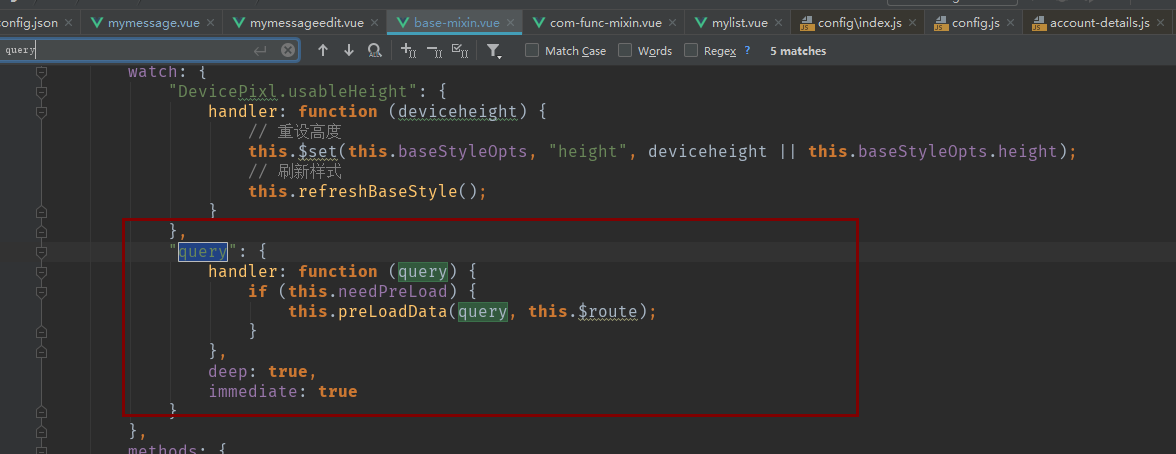This screenshot has height=454, width=1176.
Task: Click the "watch" keyword
Action: click(x=152, y=72)
